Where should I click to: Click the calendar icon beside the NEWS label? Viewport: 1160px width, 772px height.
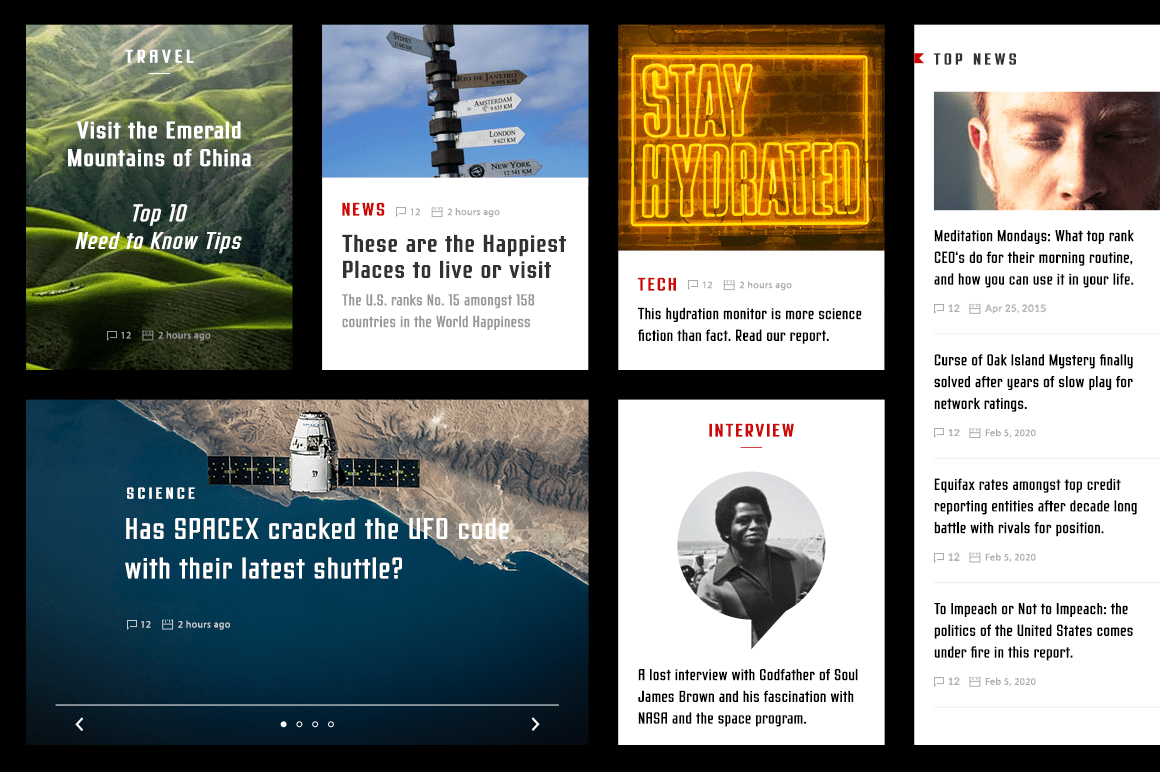pyautogui.click(x=437, y=211)
